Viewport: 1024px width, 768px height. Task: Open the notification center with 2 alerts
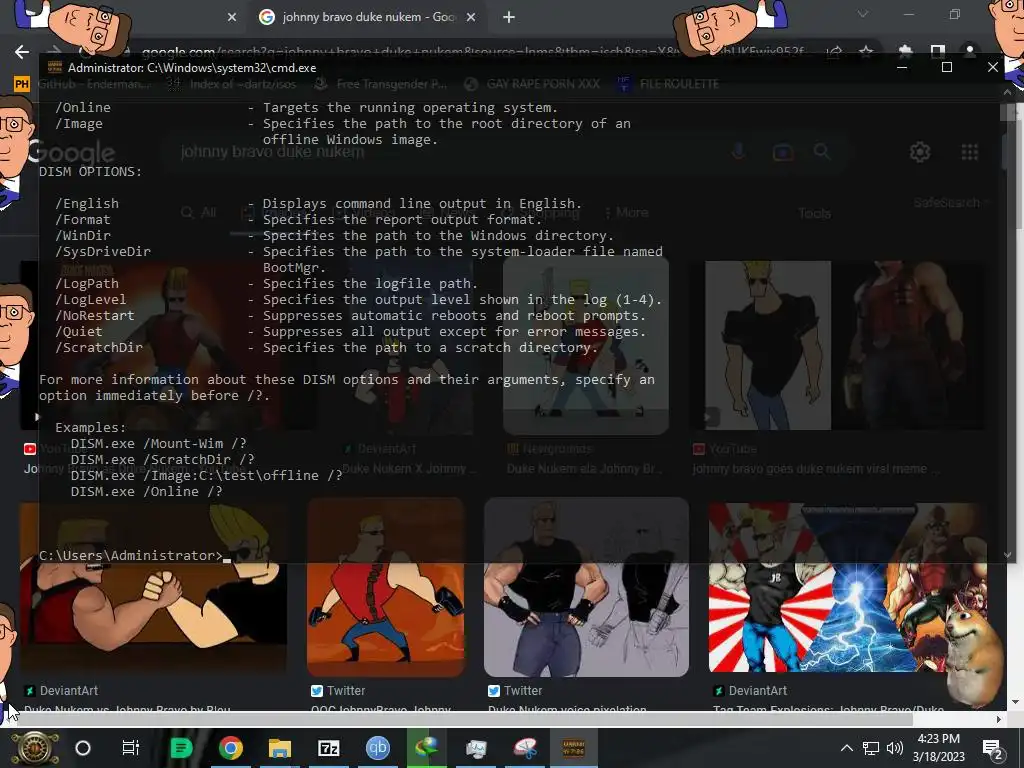(x=993, y=748)
